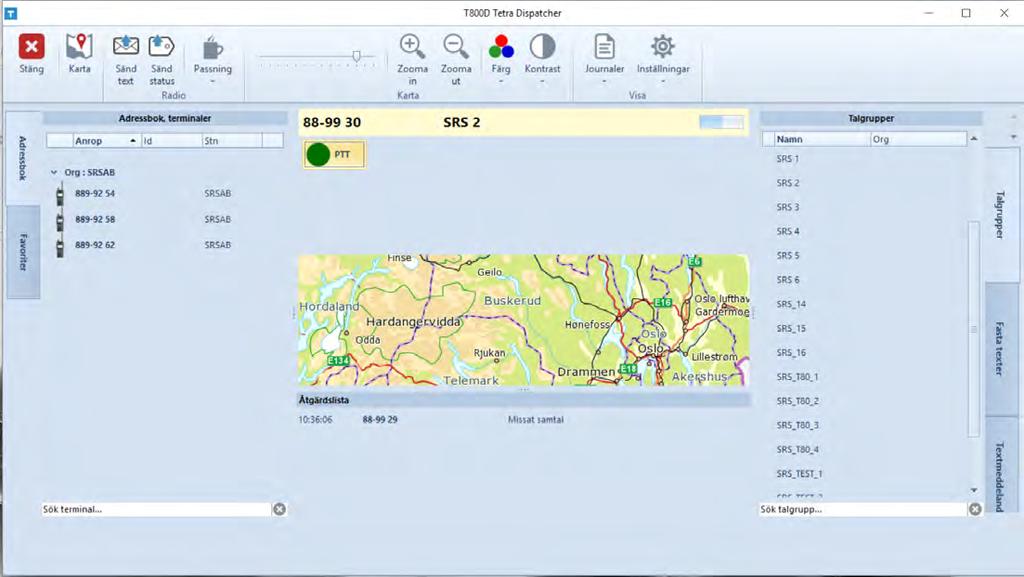The height and width of the screenshot is (577, 1024).
Task: Click the T800D app icon in title bar
Action: 10,13
